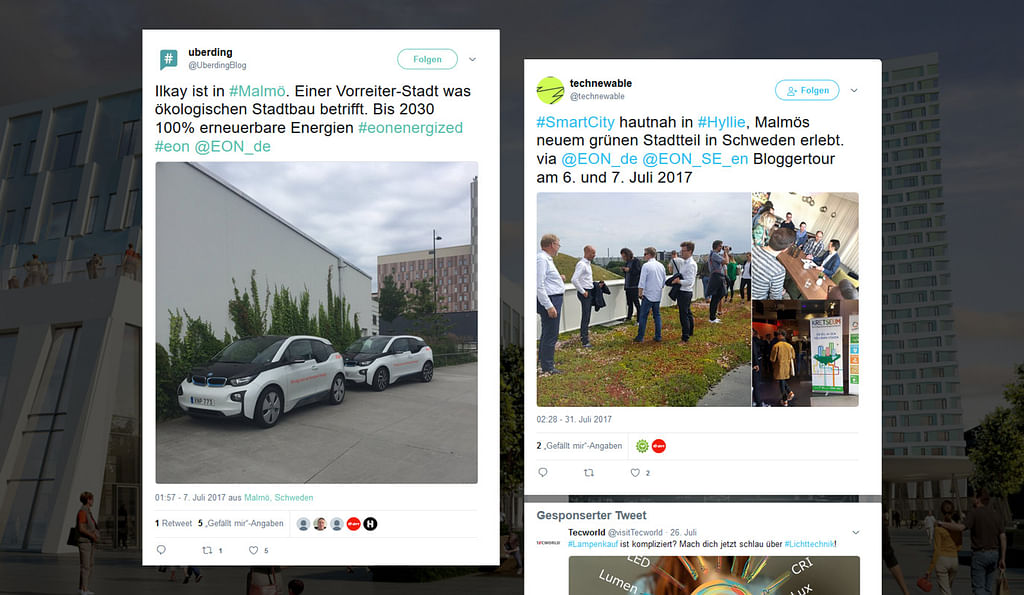Retweet the uberding Malmö tweet
Image resolution: width=1024 pixels, height=595 pixels.
207,550
